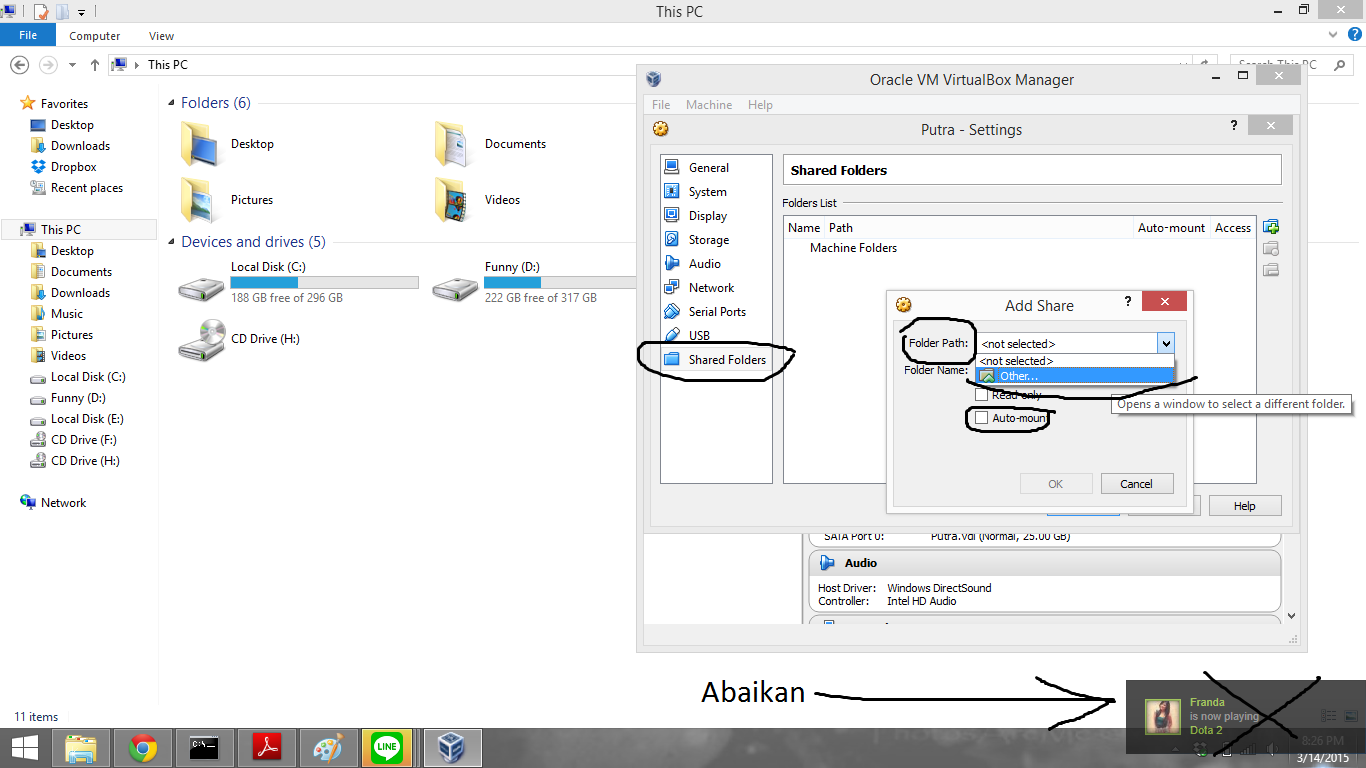The width and height of the screenshot is (1366, 768).
Task: Open the USB settings category
Action: [699, 336]
